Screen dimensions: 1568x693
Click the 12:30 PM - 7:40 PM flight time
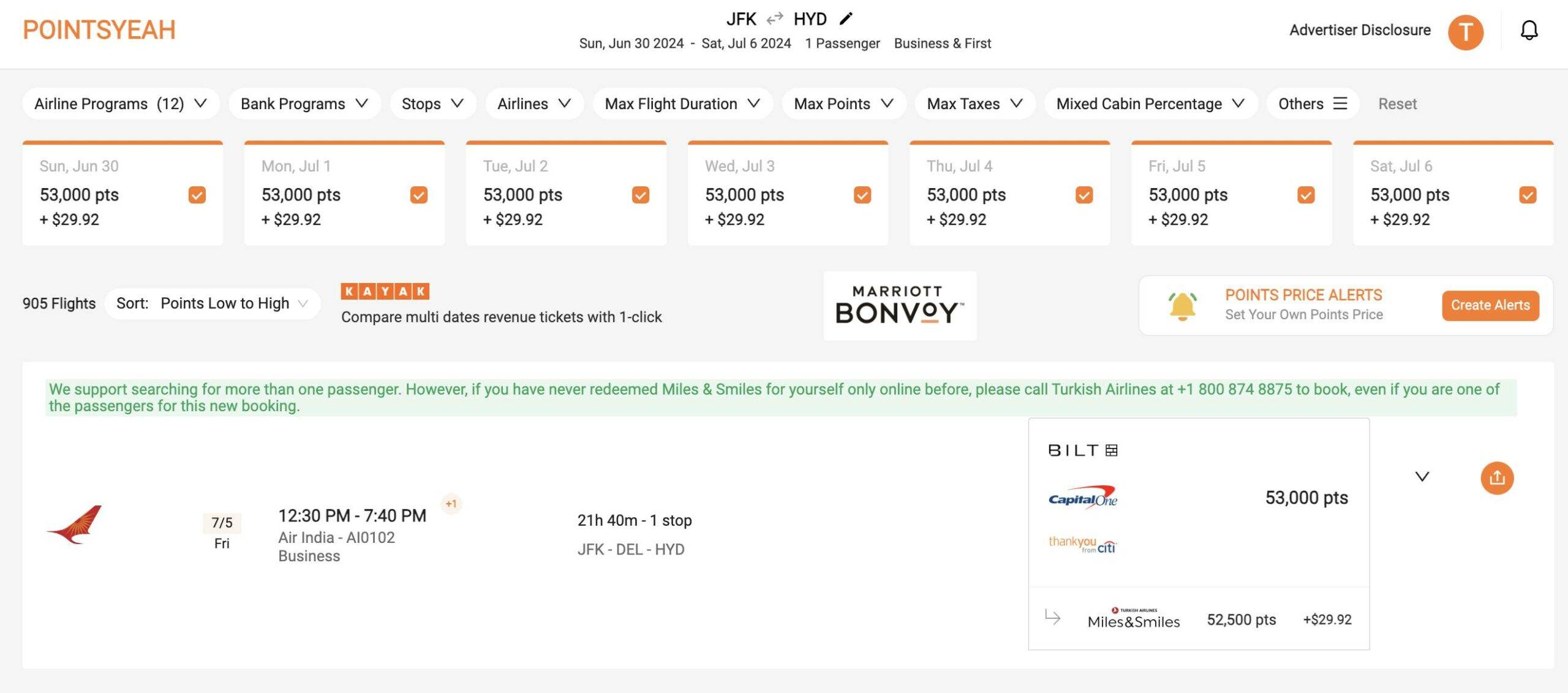click(x=352, y=515)
